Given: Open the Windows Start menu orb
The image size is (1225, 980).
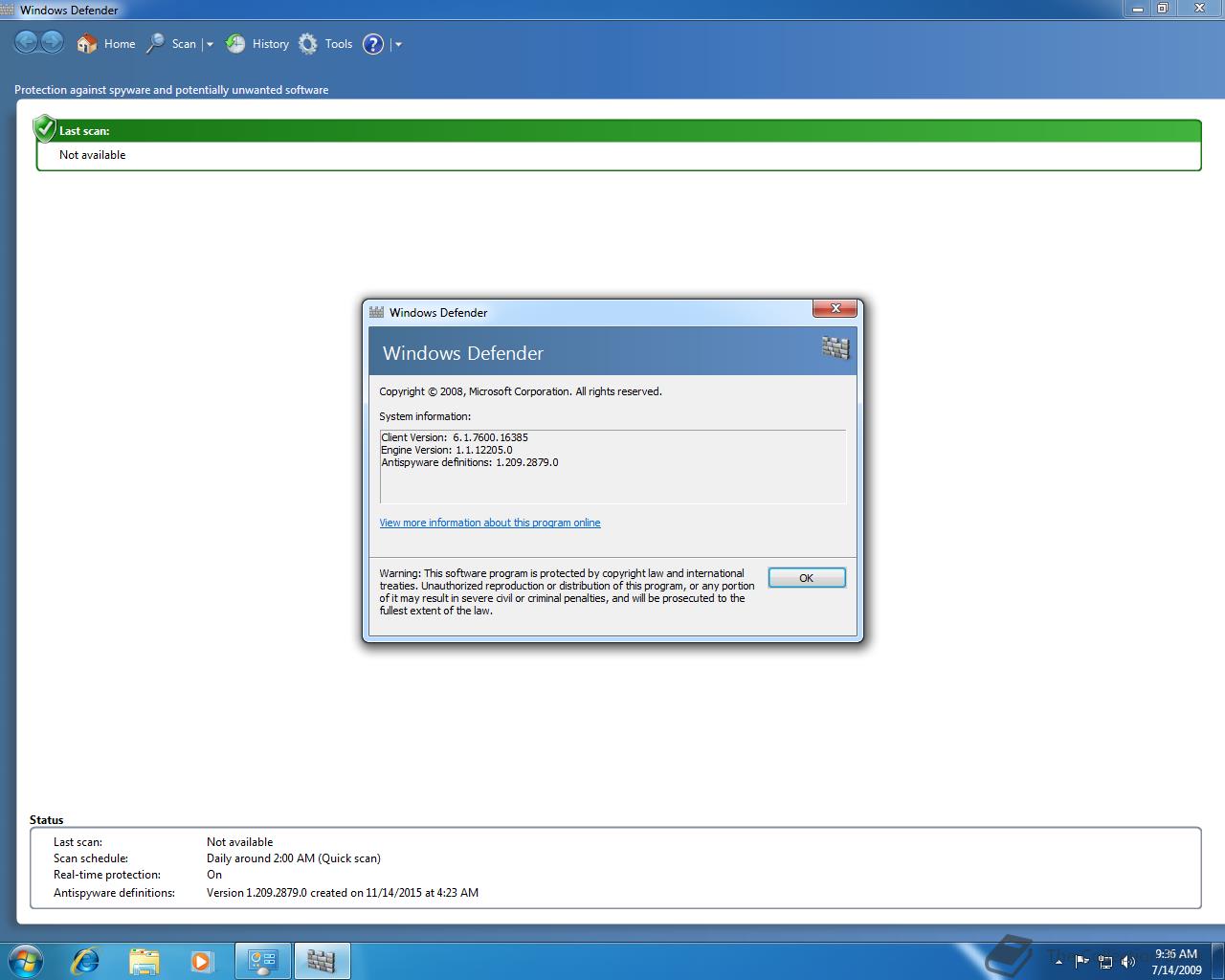Looking at the screenshot, I should coord(26,960).
